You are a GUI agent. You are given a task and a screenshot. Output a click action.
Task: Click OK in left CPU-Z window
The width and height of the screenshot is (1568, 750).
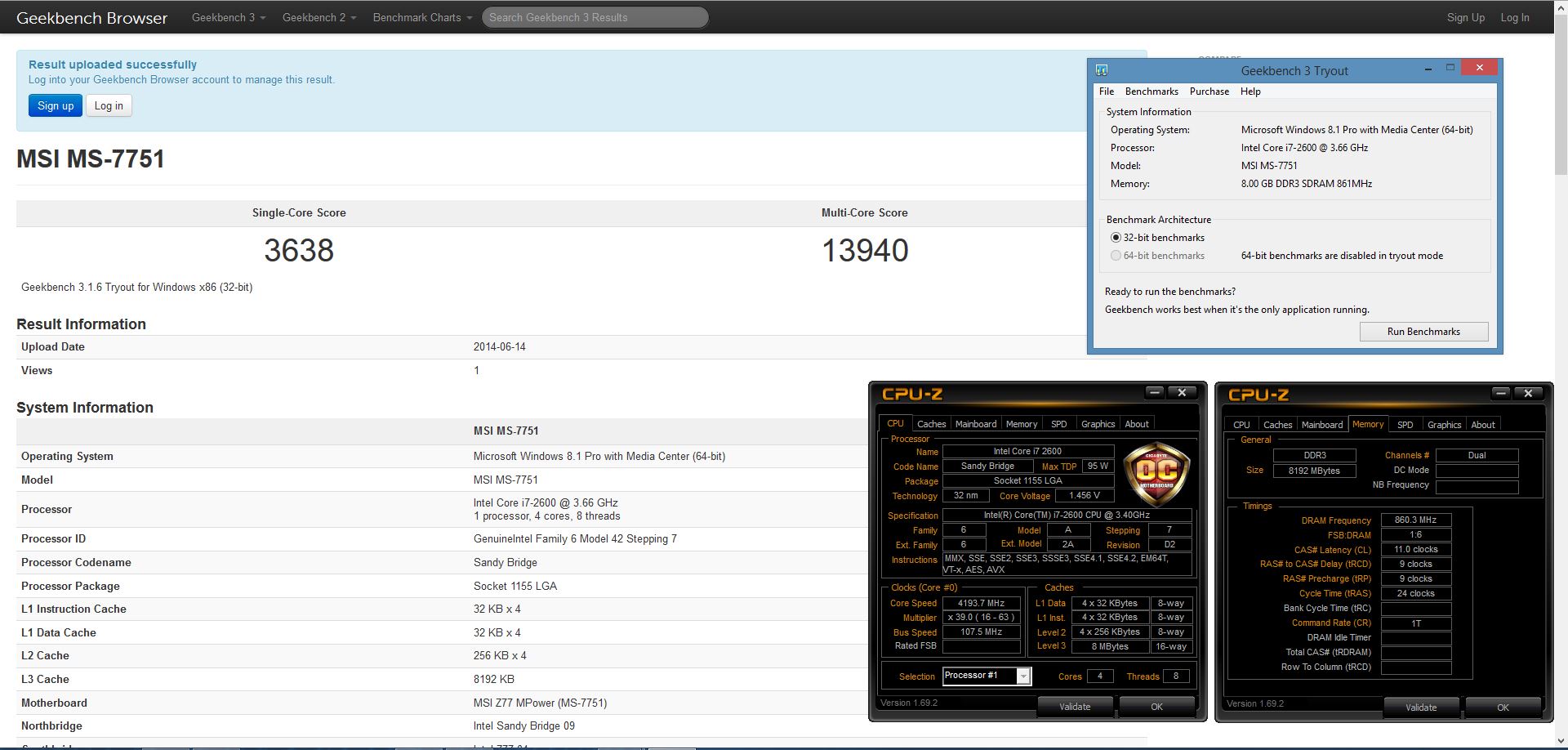tap(1156, 707)
